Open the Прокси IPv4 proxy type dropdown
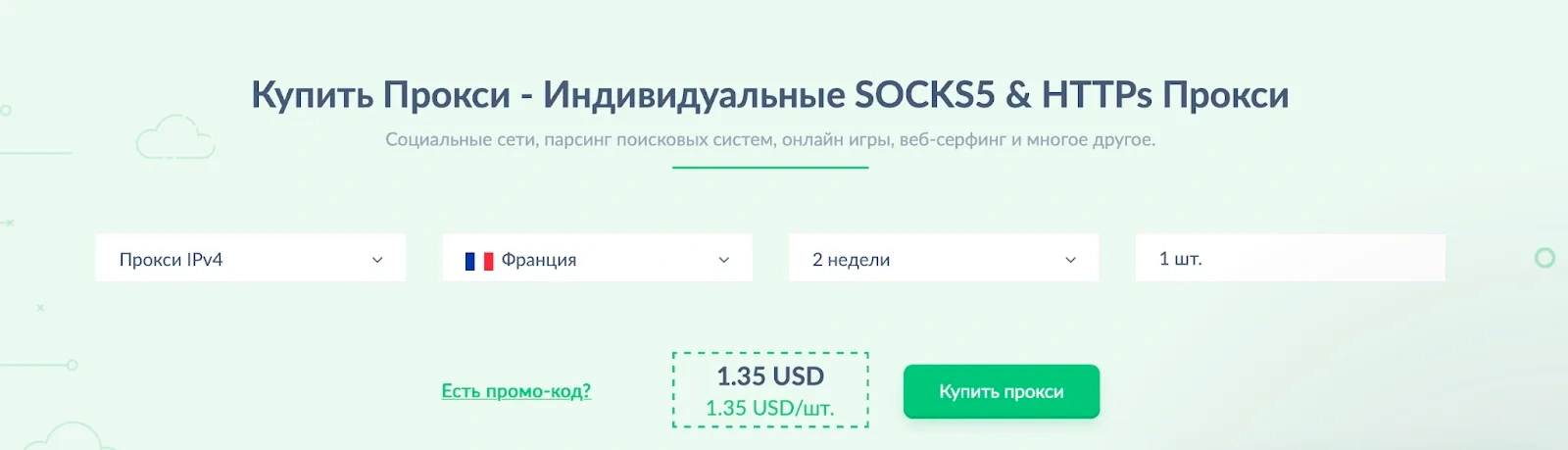This screenshot has height=450, width=1568. pyautogui.click(x=250, y=259)
